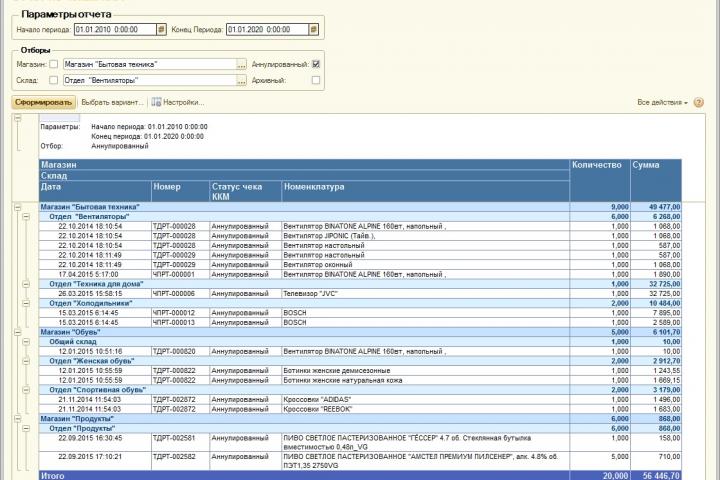The image size is (720, 480).
Task: Open the Все действия menu
Action: tap(662, 102)
